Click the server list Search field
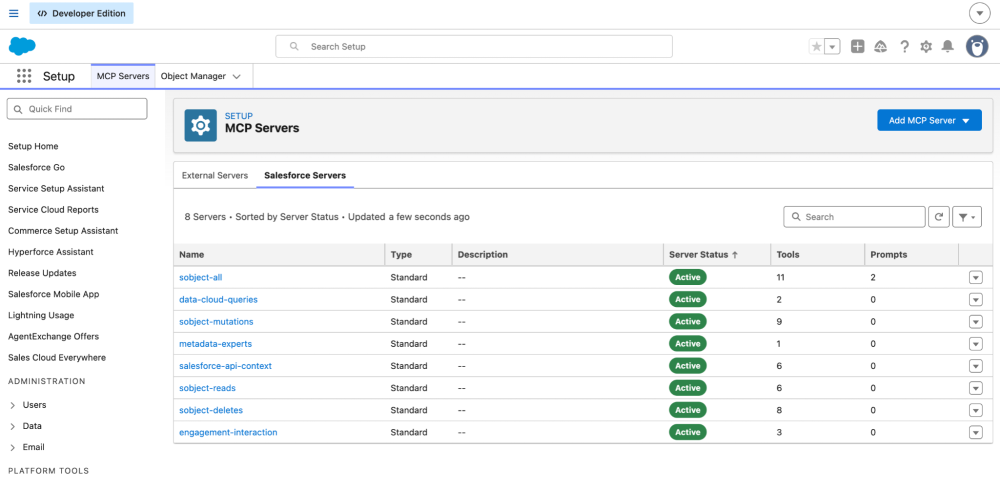 coord(854,217)
